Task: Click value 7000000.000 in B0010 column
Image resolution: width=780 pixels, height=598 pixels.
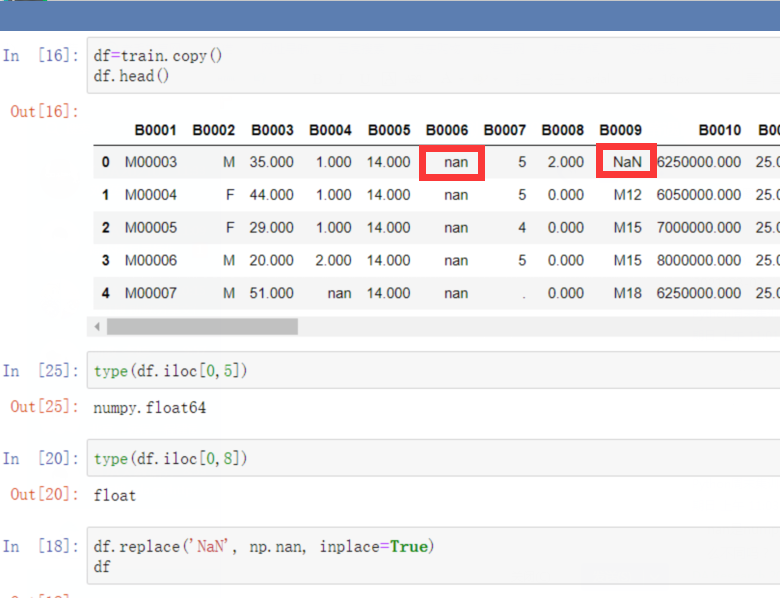Action: point(699,228)
